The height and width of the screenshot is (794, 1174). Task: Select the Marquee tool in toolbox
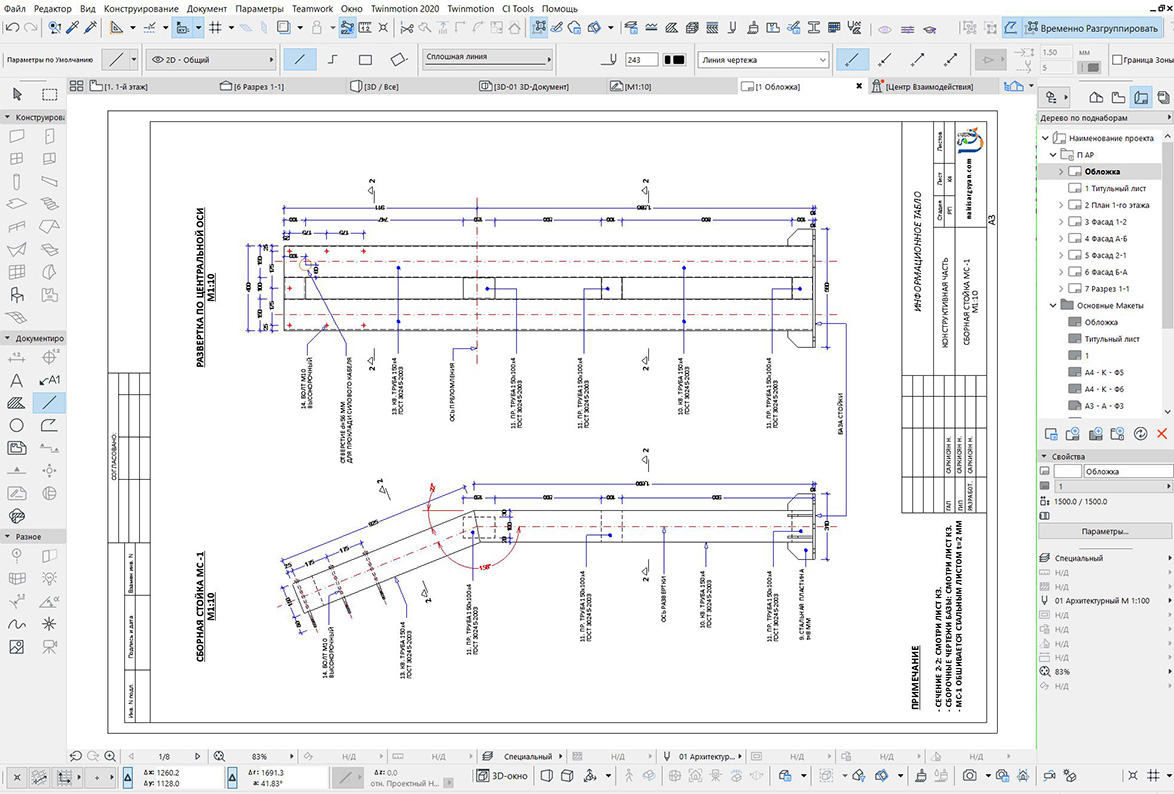(x=49, y=94)
